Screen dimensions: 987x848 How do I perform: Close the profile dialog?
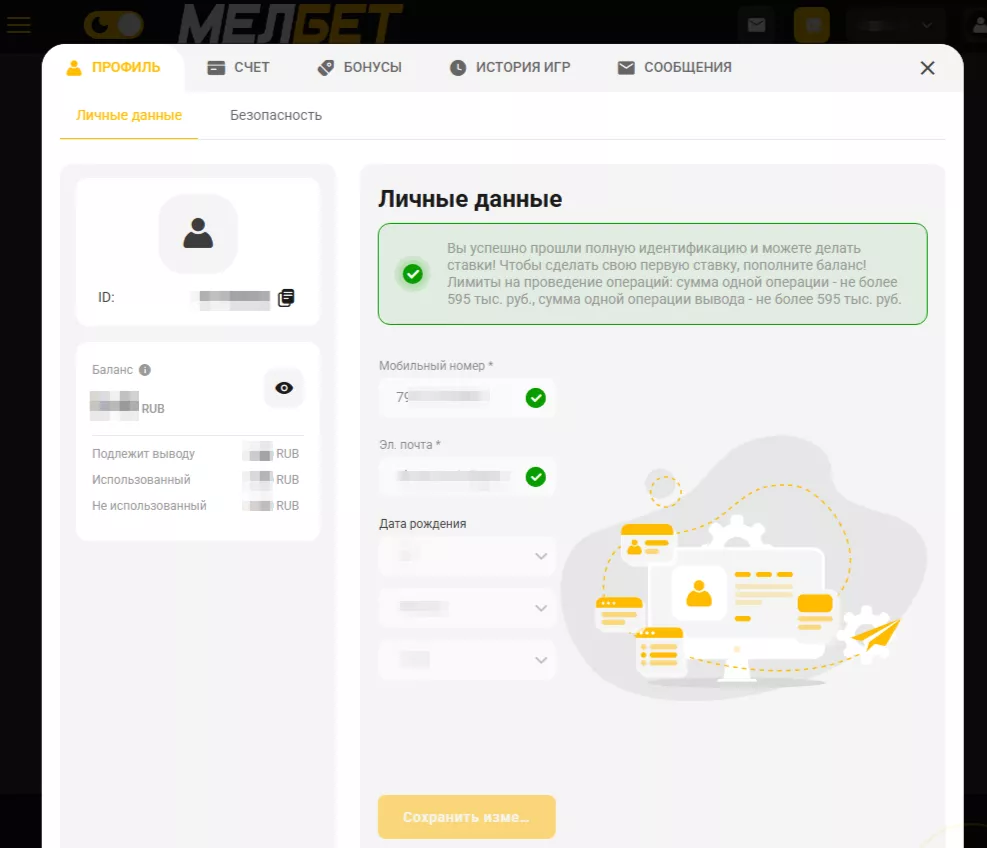coord(927,68)
